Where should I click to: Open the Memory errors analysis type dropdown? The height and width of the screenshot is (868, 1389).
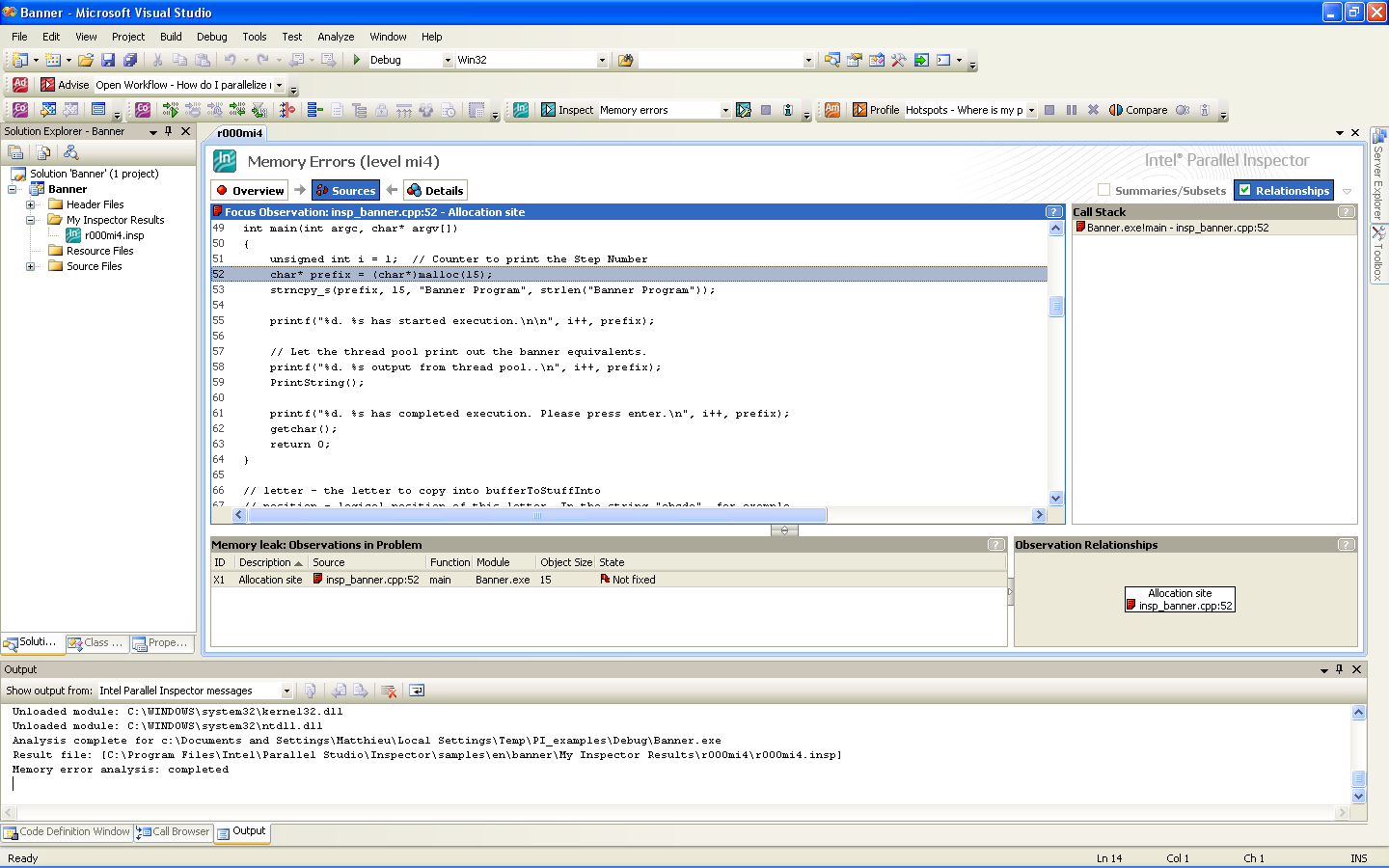pyautogui.click(x=725, y=110)
